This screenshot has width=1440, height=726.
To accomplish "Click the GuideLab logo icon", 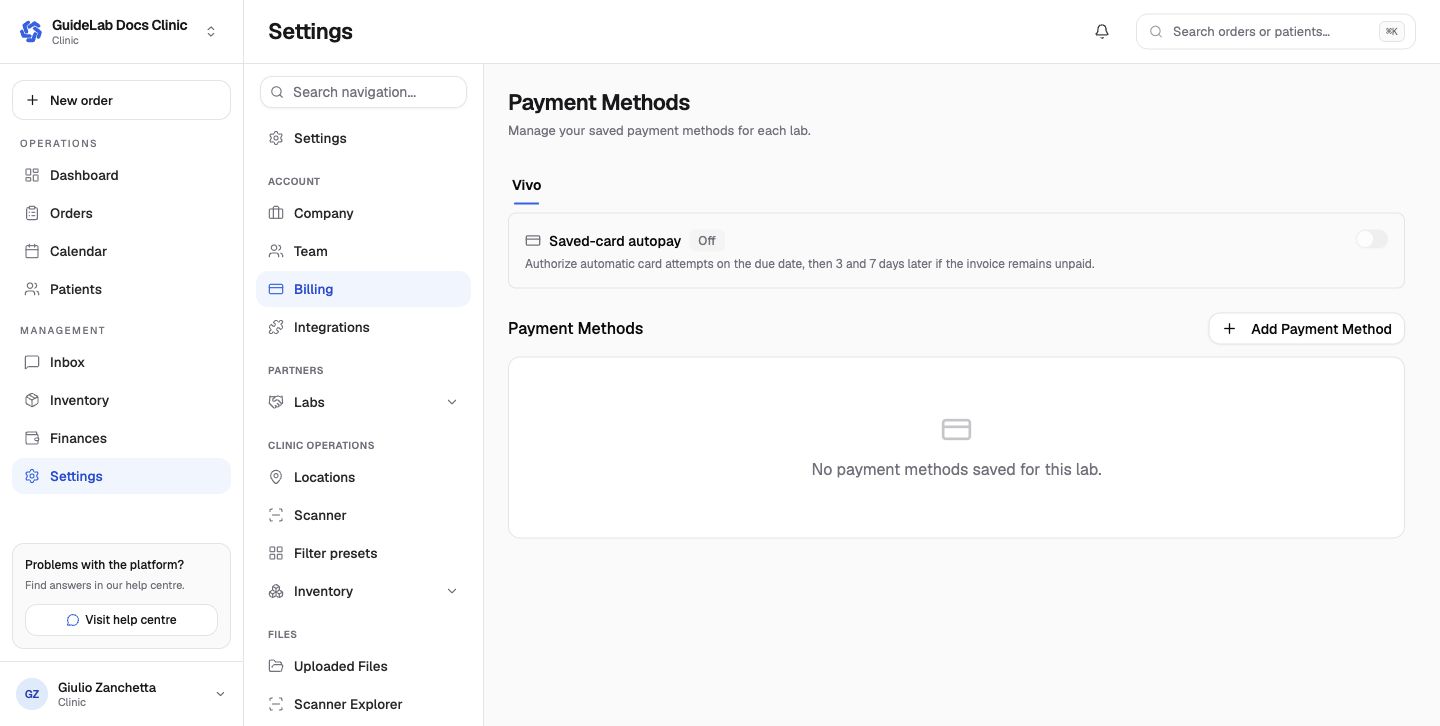I will pos(31,31).
